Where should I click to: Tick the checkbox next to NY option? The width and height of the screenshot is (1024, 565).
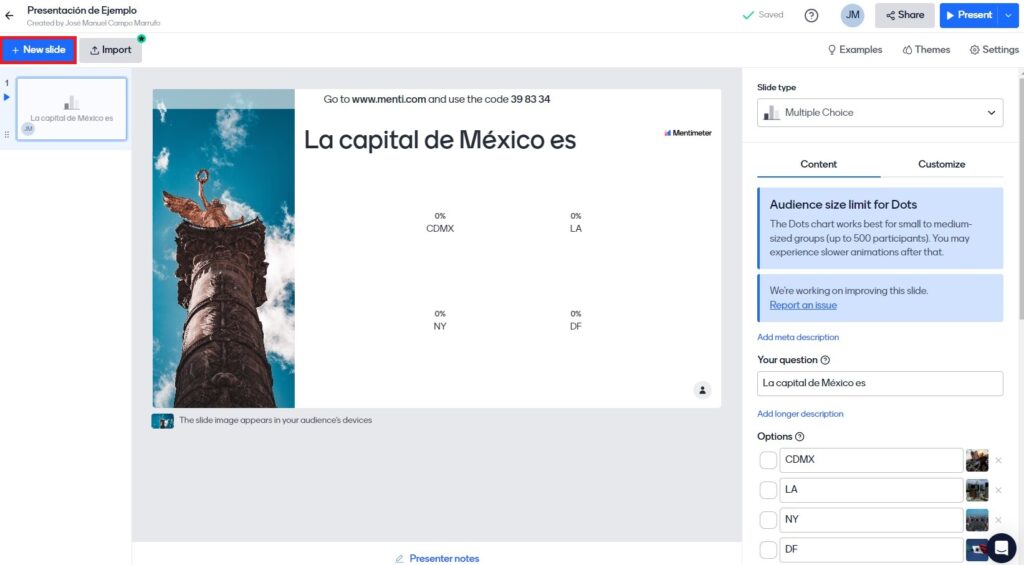point(768,520)
